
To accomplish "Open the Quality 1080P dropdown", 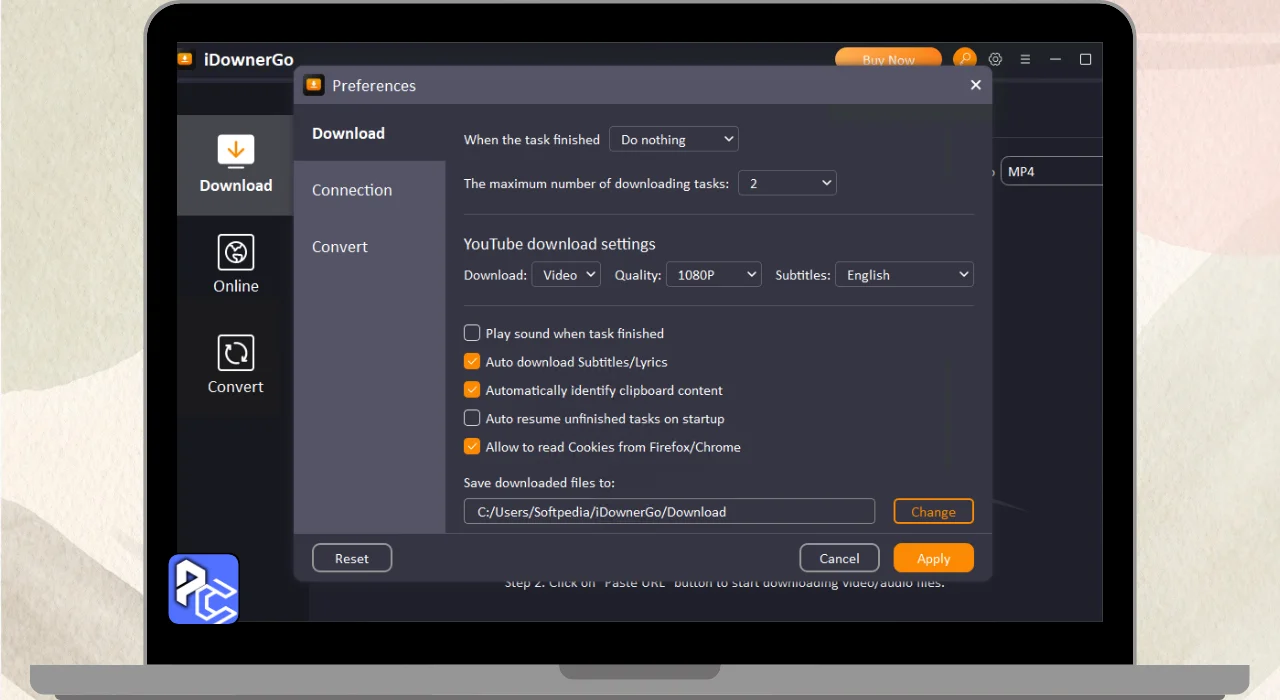I will [x=714, y=274].
